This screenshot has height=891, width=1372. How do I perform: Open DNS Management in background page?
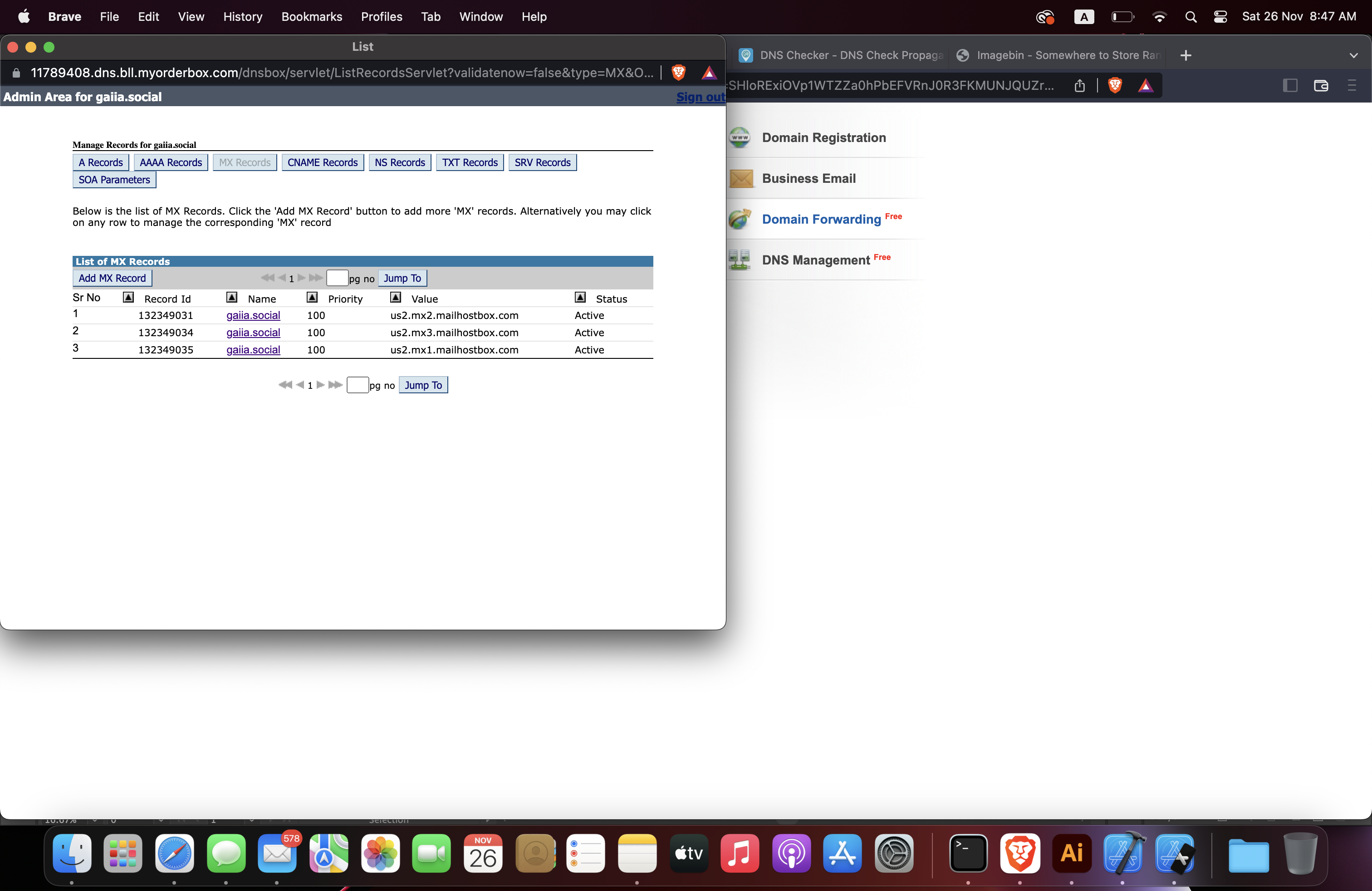pos(816,260)
